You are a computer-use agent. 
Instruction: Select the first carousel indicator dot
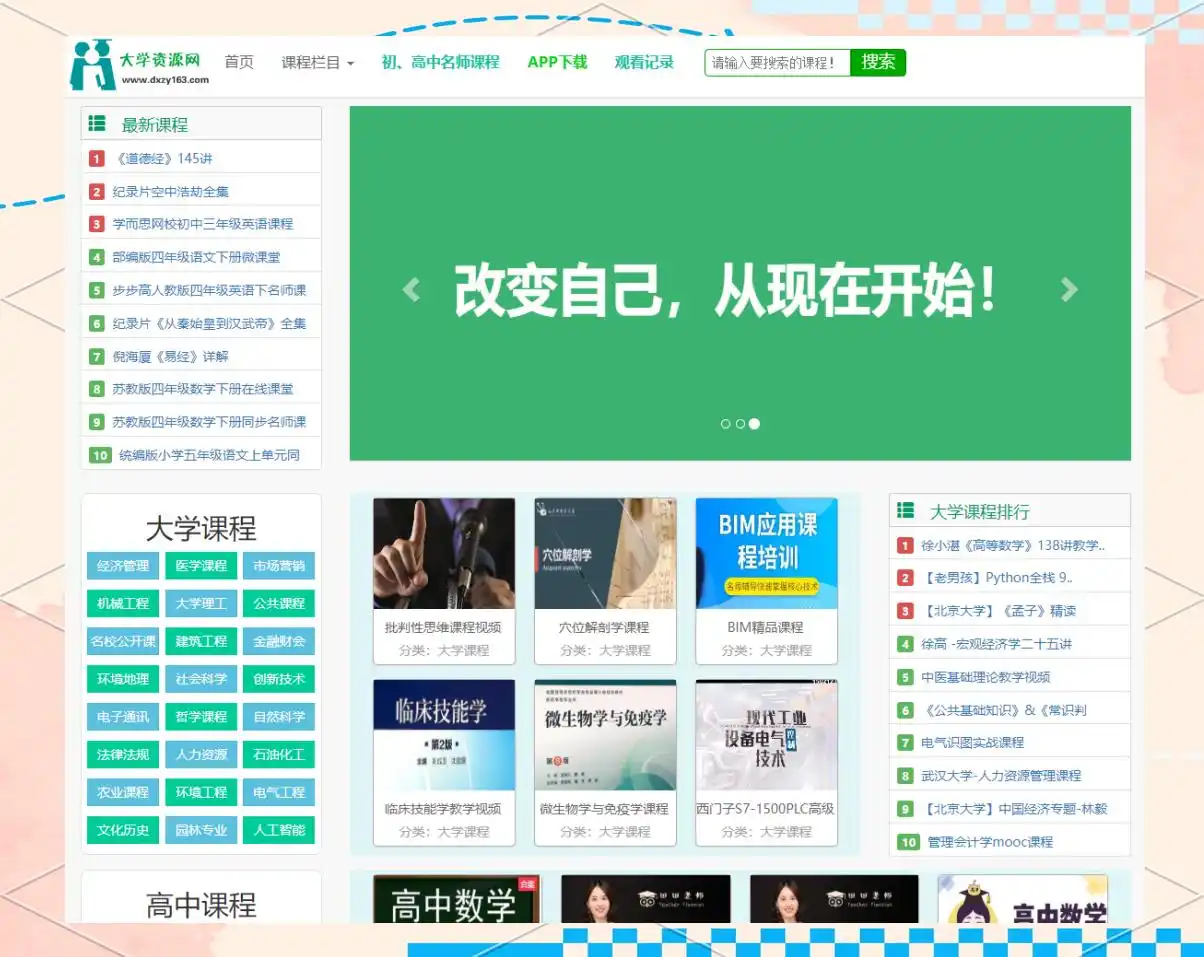point(726,424)
